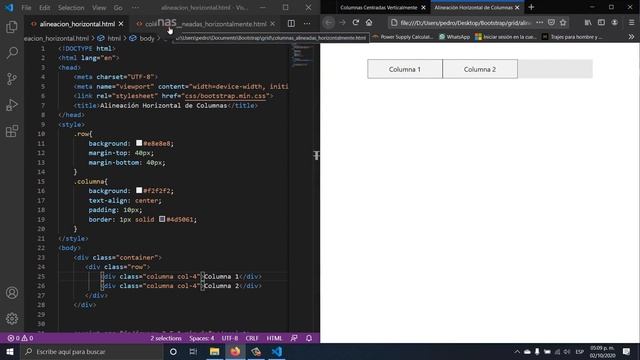Switch to Columnas Centradas Verticalmente browser tab
Viewport: 640px width, 360px height.
pyautogui.click(x=379, y=7)
